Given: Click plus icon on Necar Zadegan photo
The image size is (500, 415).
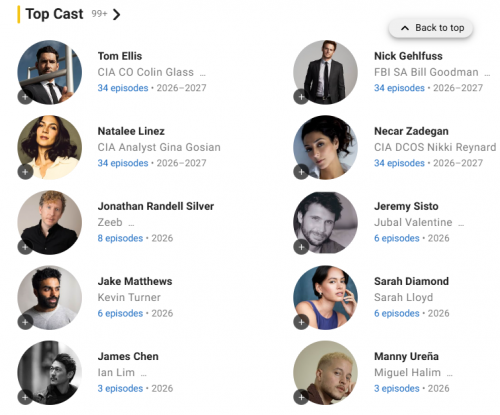Looking at the screenshot, I should coord(301,172).
